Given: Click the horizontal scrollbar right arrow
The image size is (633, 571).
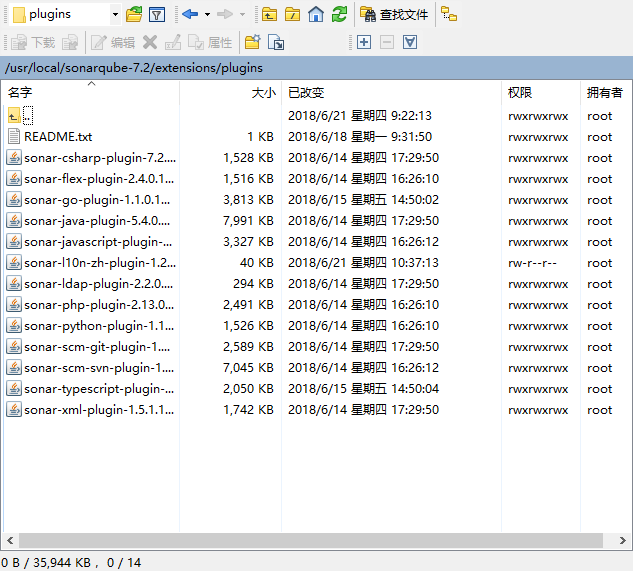Looking at the screenshot, I should pos(622,540).
